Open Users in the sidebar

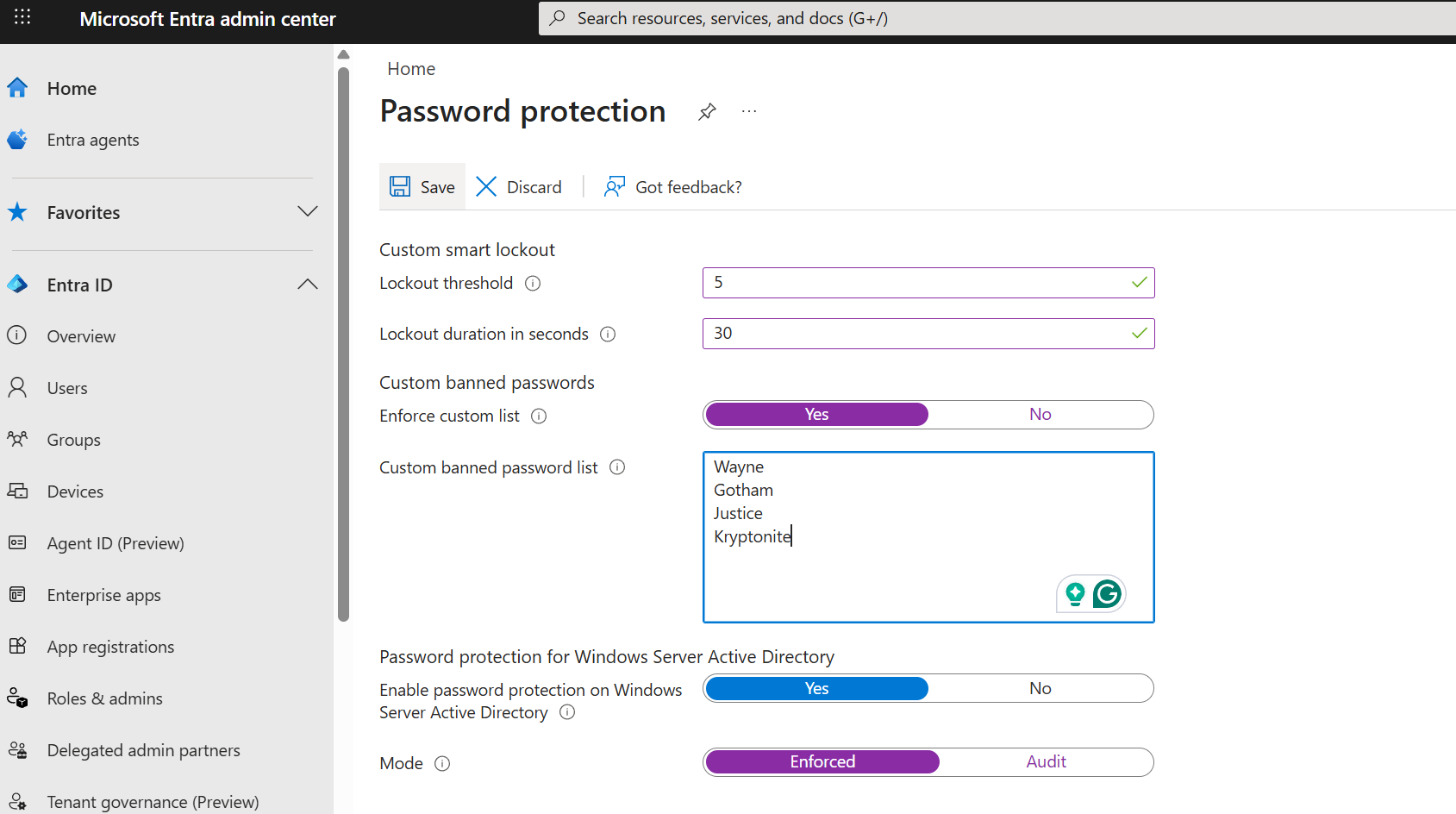pyautogui.click(x=67, y=388)
